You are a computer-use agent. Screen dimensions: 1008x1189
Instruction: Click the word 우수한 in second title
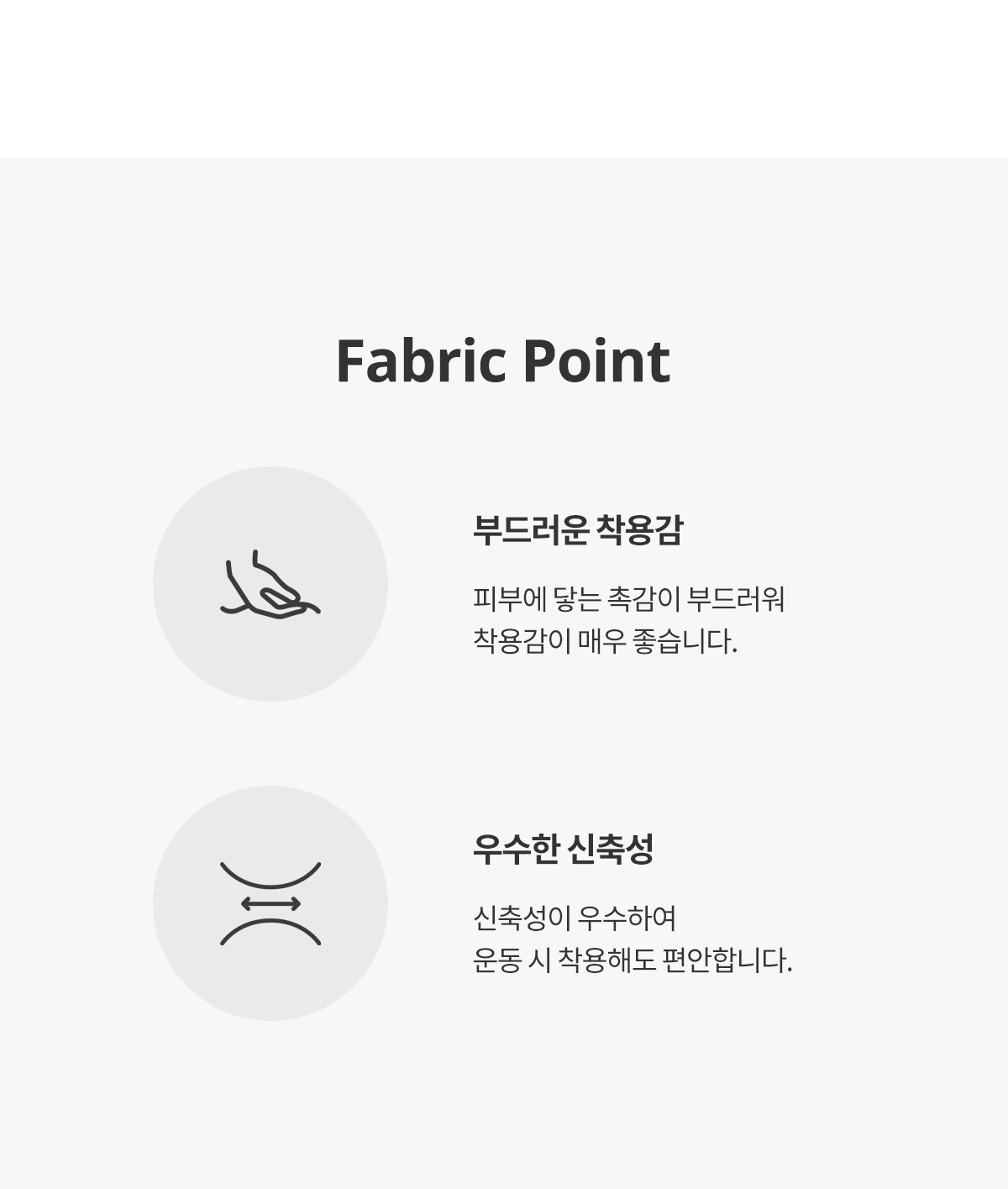(x=515, y=850)
